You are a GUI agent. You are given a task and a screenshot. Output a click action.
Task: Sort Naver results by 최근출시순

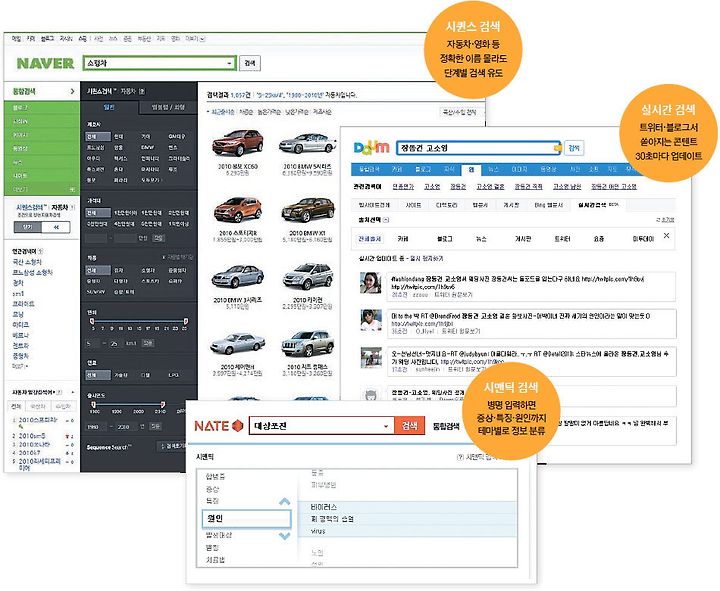point(222,112)
